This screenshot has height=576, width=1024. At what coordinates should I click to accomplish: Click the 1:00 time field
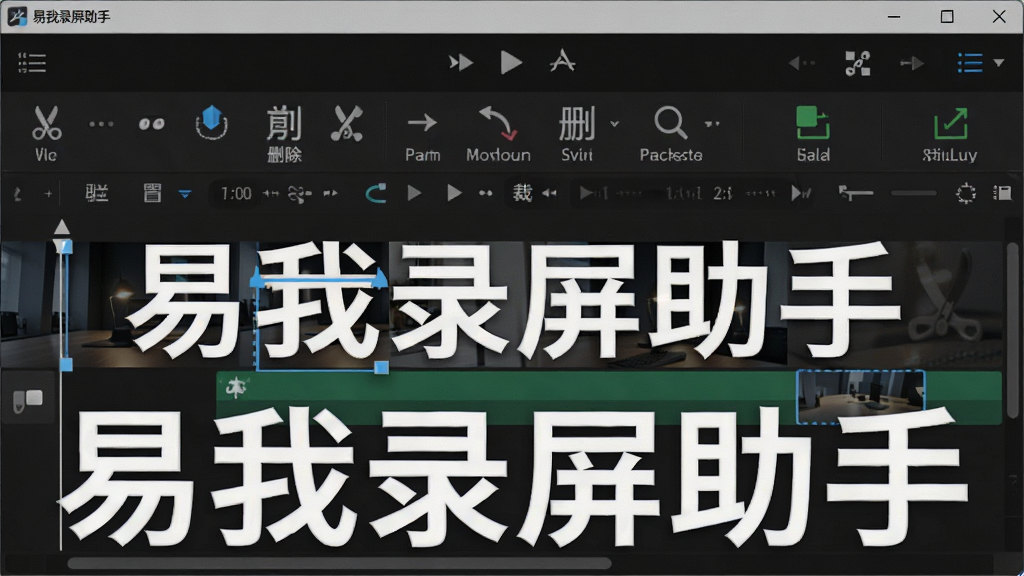[x=236, y=194]
